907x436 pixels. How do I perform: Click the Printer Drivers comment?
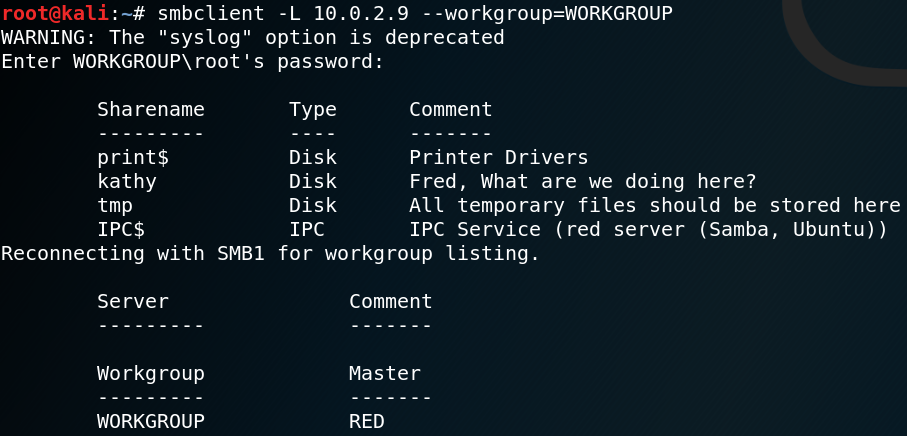tap(499, 157)
